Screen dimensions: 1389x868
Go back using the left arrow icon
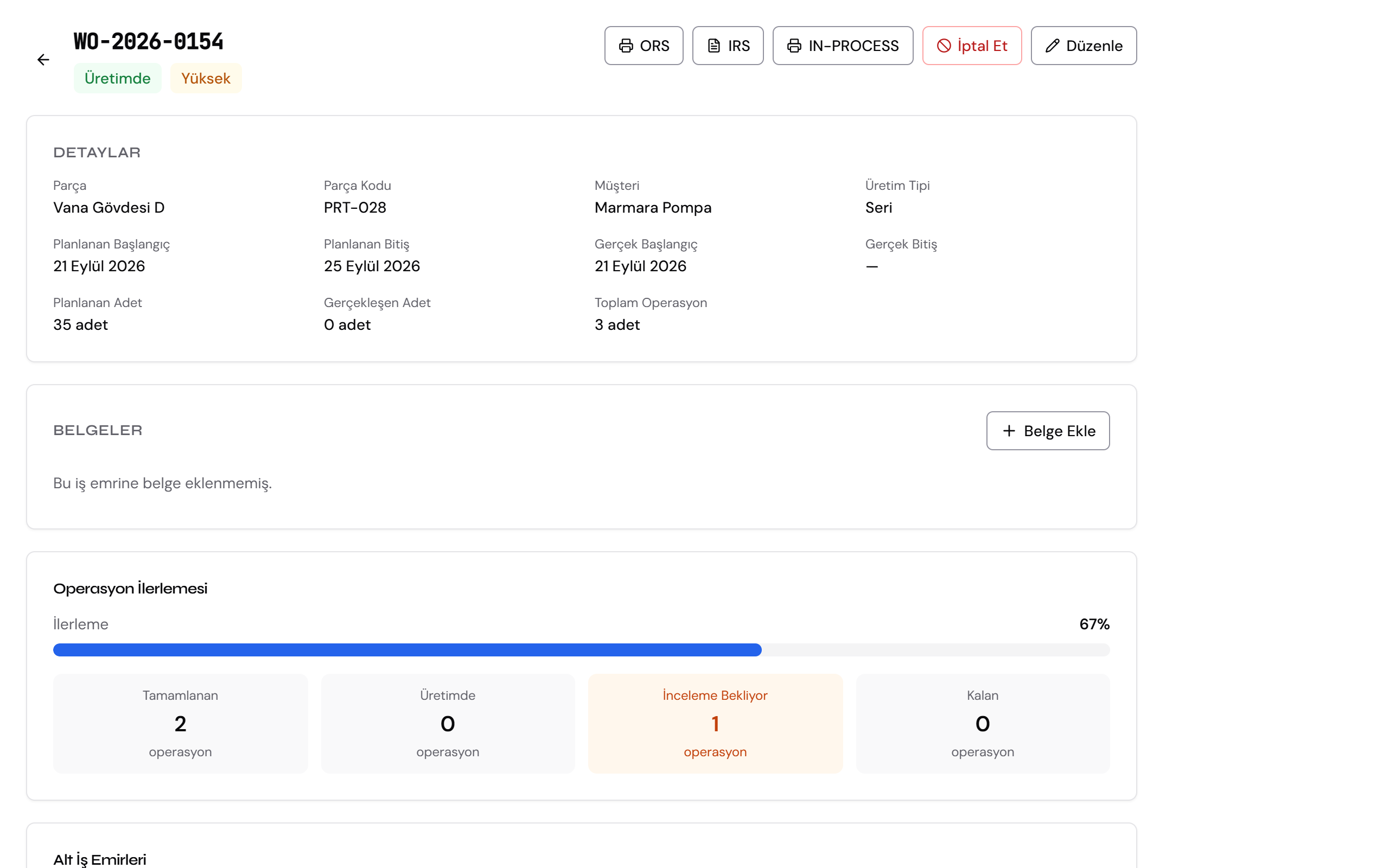43,60
